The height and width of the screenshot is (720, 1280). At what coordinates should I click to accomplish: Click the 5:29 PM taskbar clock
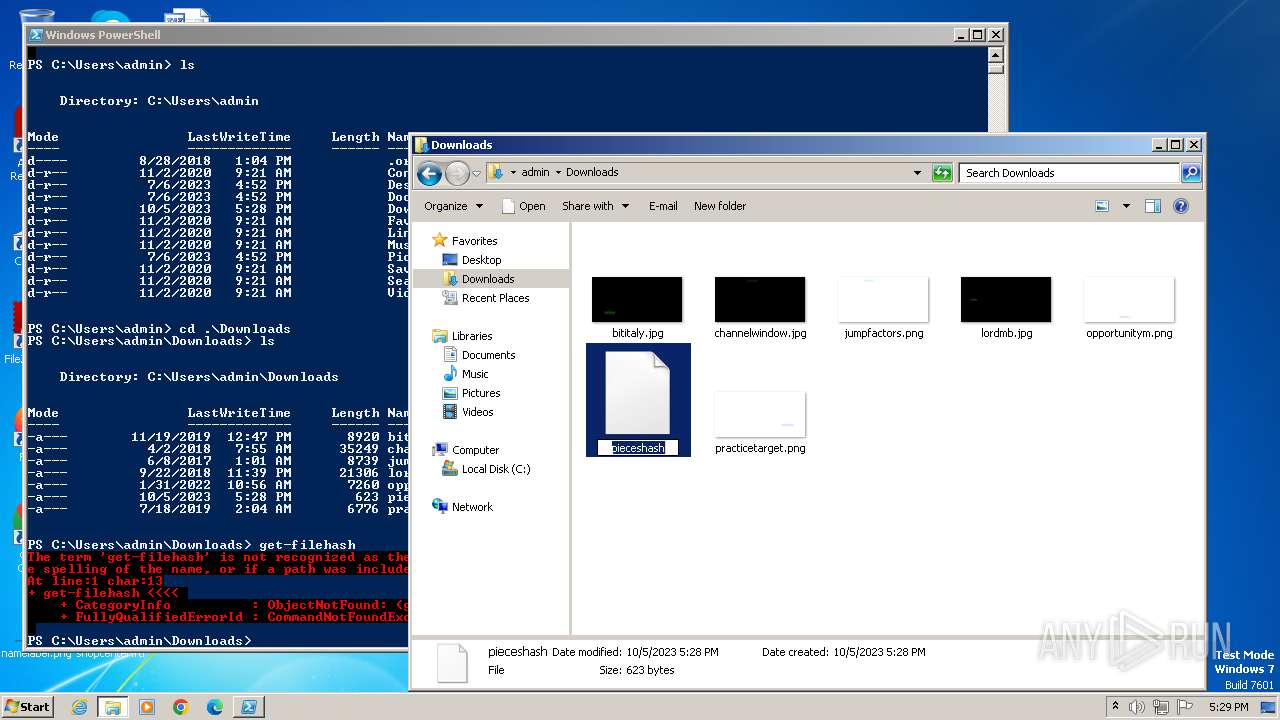[x=1228, y=707]
